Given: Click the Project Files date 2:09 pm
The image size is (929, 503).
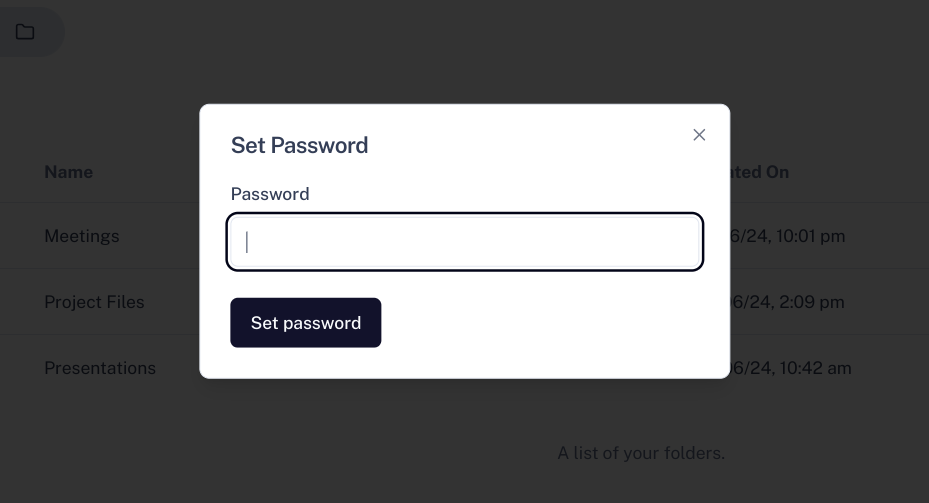Looking at the screenshot, I should (x=788, y=302).
